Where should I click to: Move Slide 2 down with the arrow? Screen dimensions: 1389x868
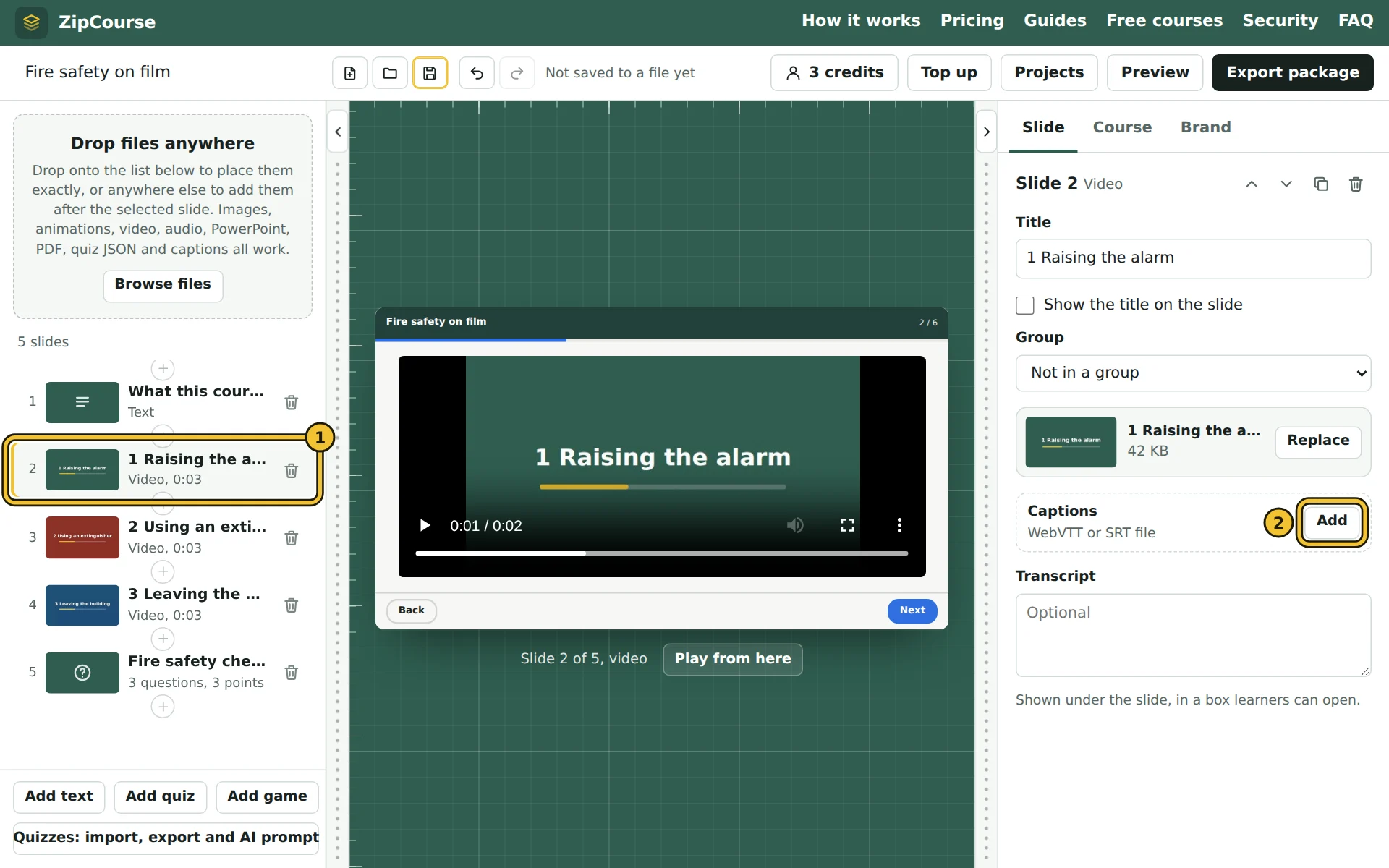coord(1286,184)
